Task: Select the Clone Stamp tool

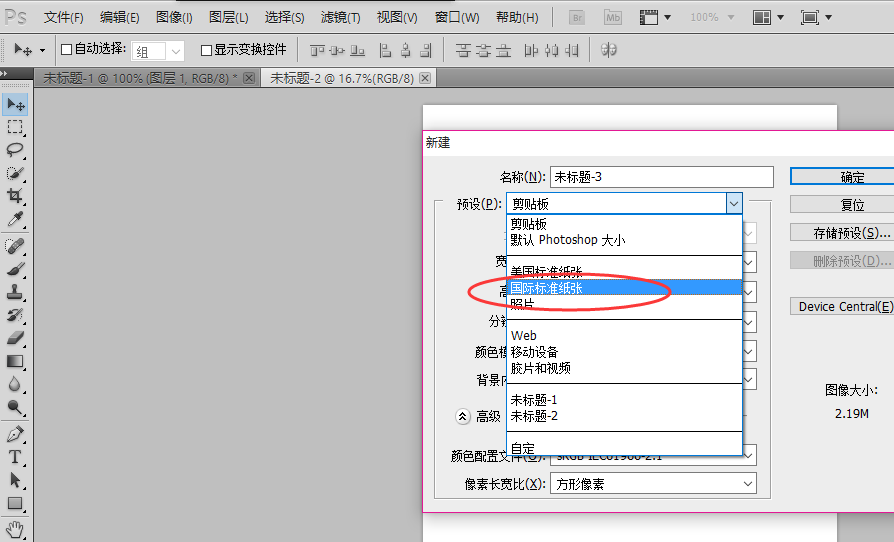Action: click(15, 292)
